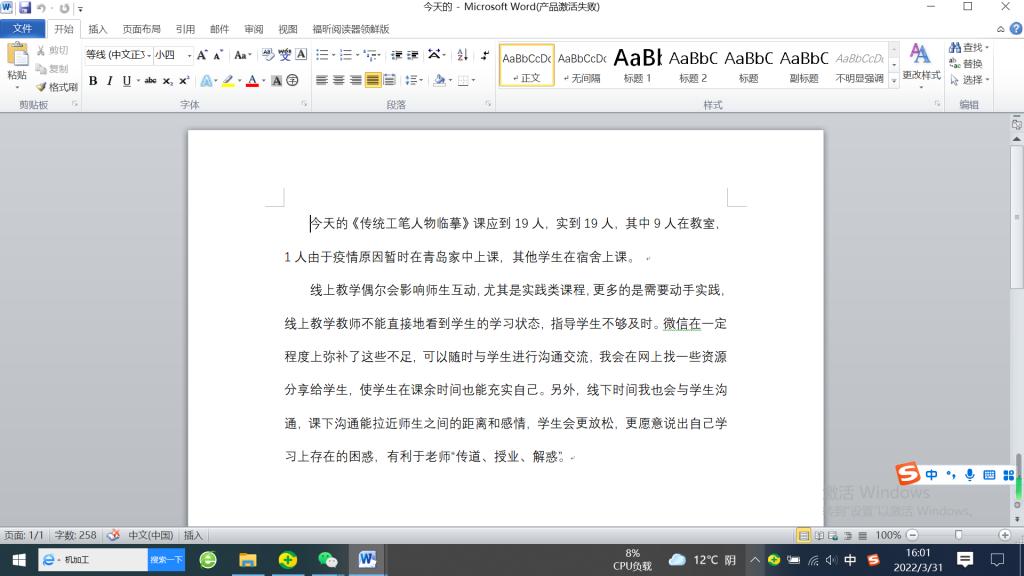The height and width of the screenshot is (576, 1024).
Task: Click the subscript x₂ icon
Action: [x=168, y=81]
